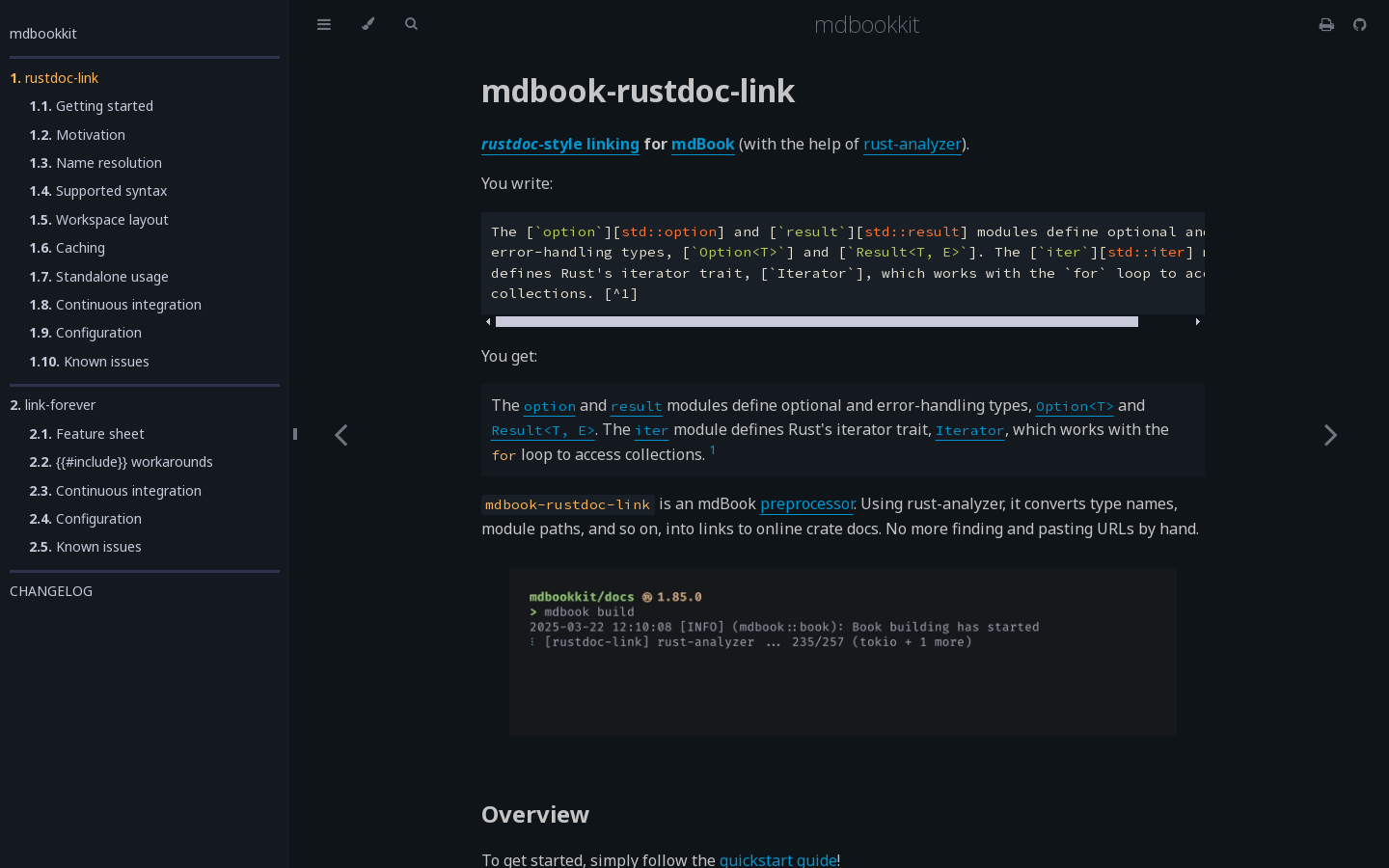Open 2.4. Configuration chapter
Screen dimensions: 1389x868
[x=85, y=519]
